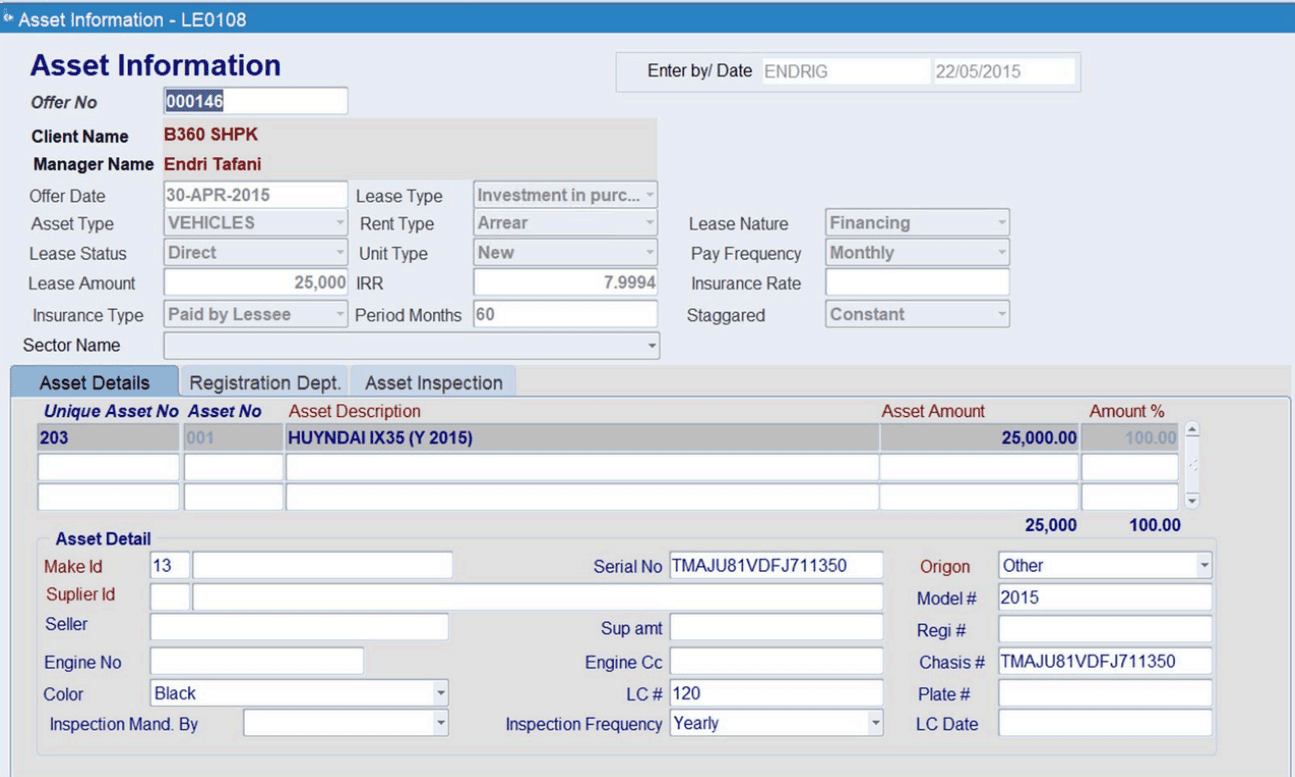Focus the Engine No text field
This screenshot has width=1295, height=777.
click(x=257, y=662)
